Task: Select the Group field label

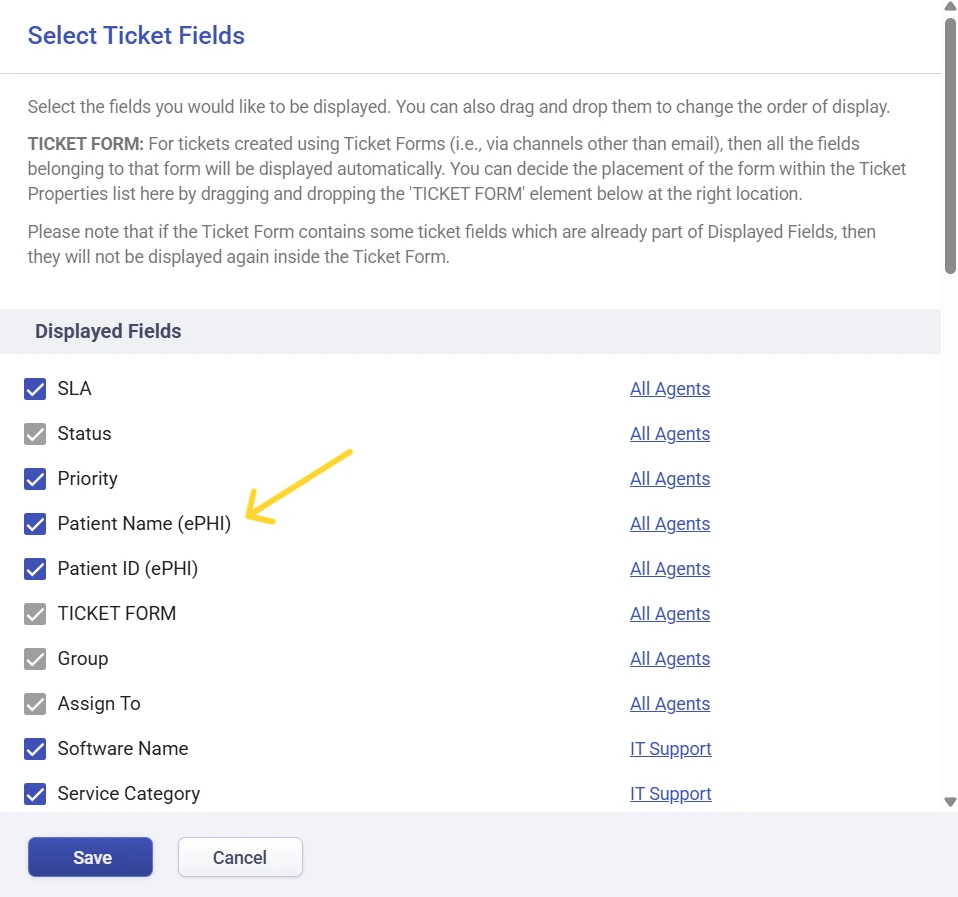Action: [83, 659]
